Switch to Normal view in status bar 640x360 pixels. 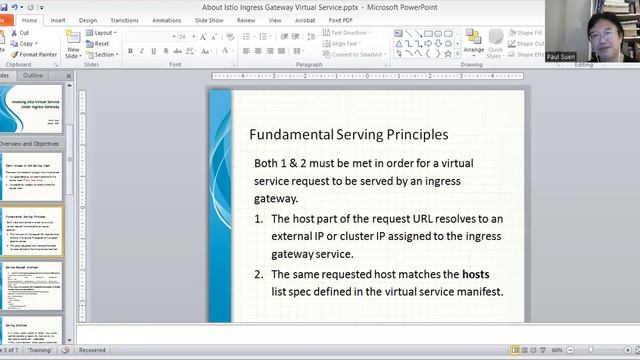tap(515, 350)
